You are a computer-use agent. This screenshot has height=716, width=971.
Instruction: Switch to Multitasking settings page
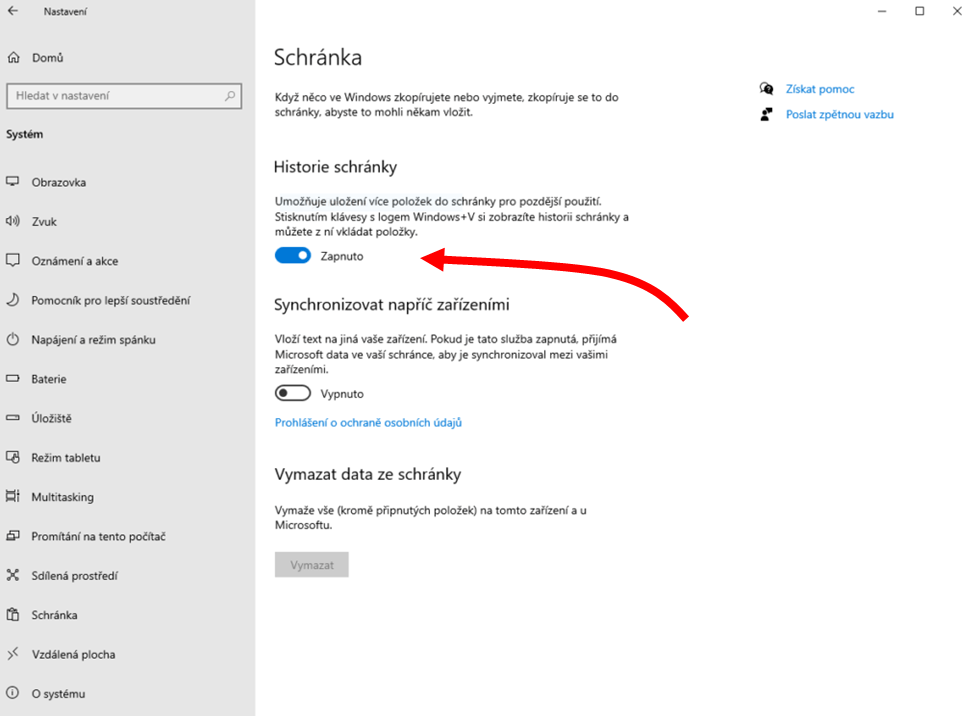tap(62, 497)
